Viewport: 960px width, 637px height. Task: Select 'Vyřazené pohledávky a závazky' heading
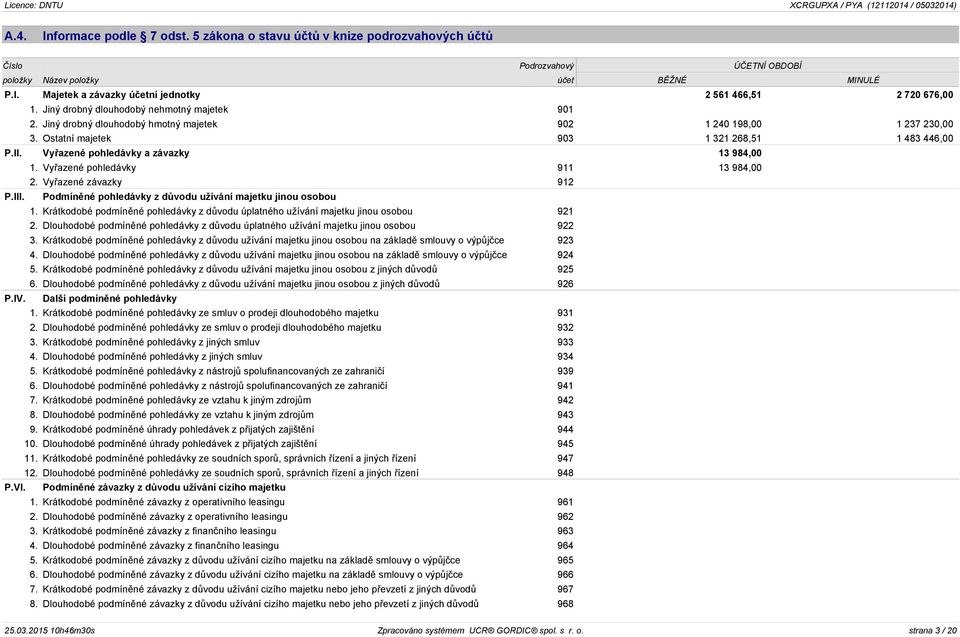[116, 153]
